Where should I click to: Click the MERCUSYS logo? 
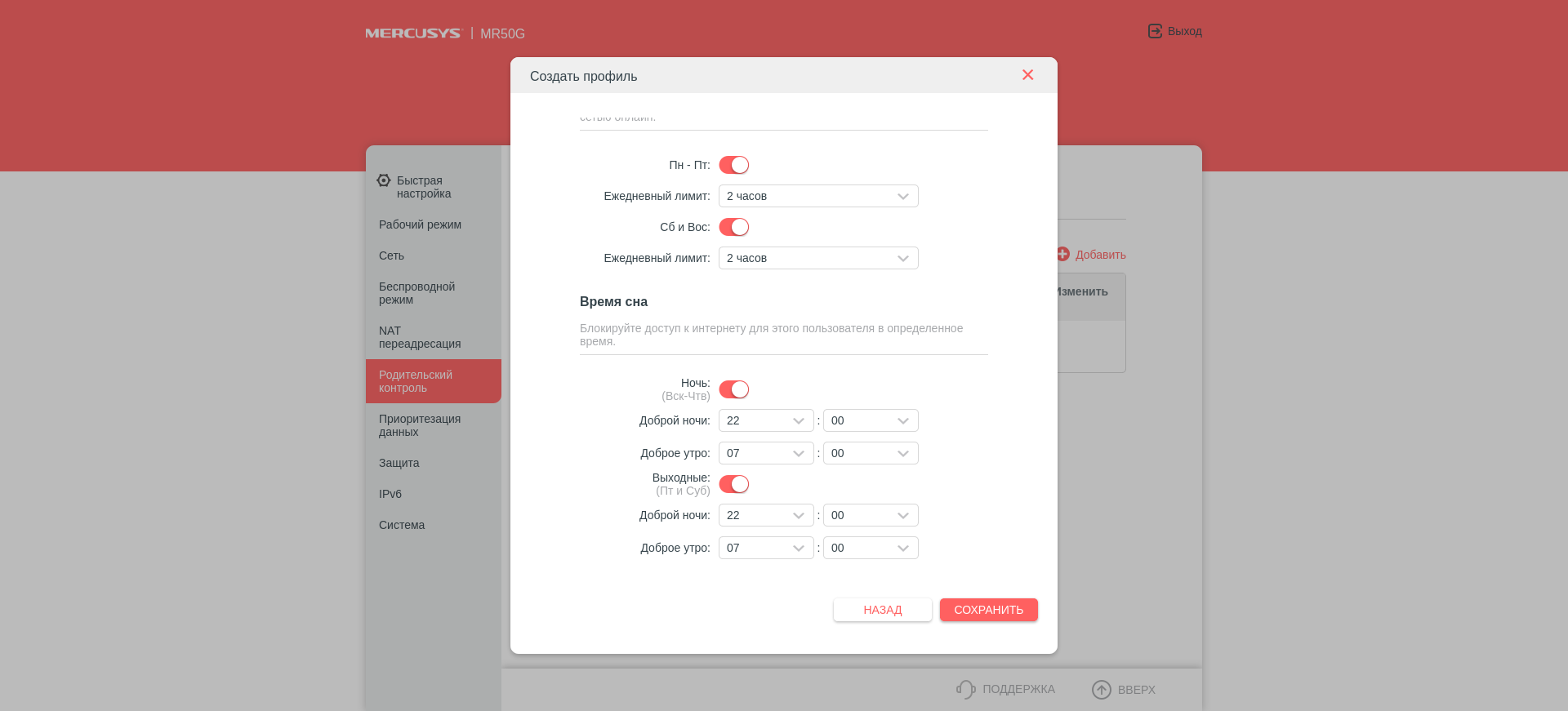click(x=413, y=33)
